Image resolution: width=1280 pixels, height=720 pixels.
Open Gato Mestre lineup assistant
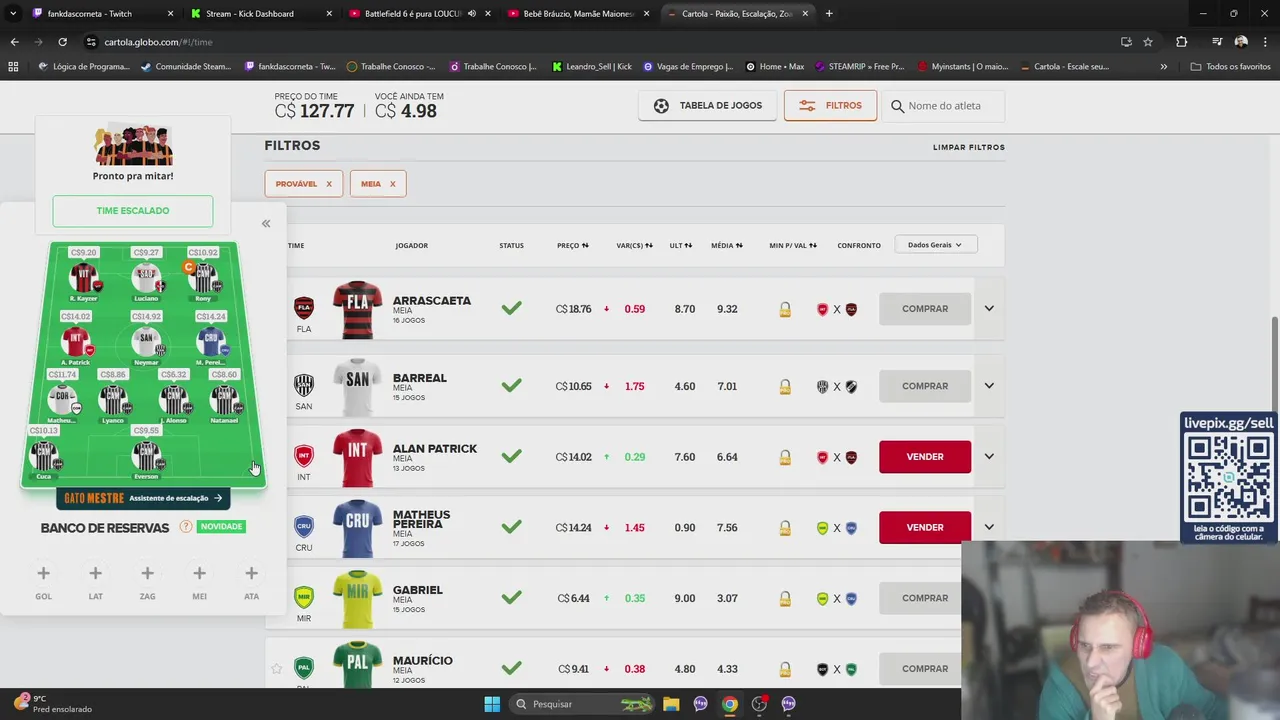(143, 498)
